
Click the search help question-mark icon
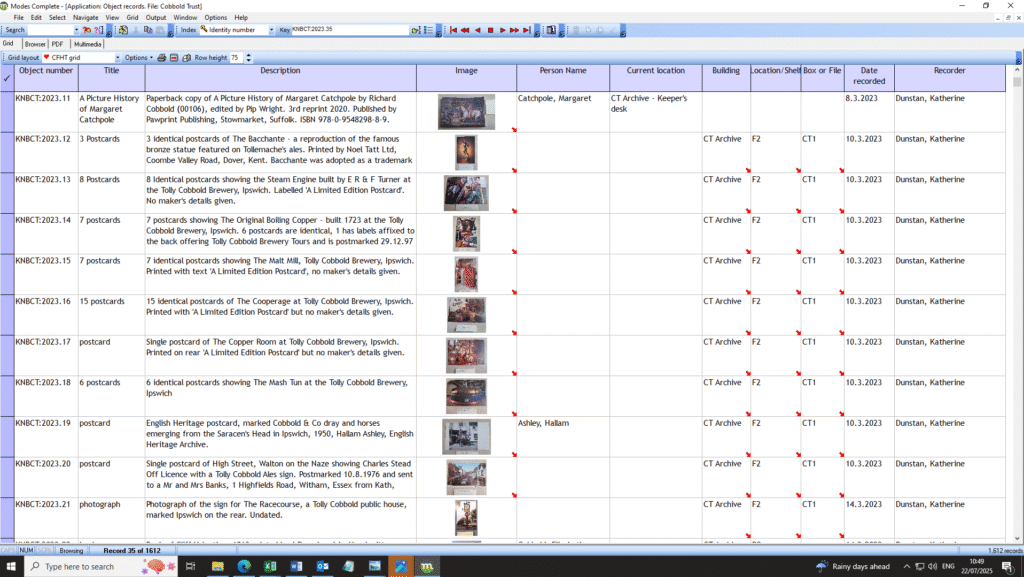point(99,30)
